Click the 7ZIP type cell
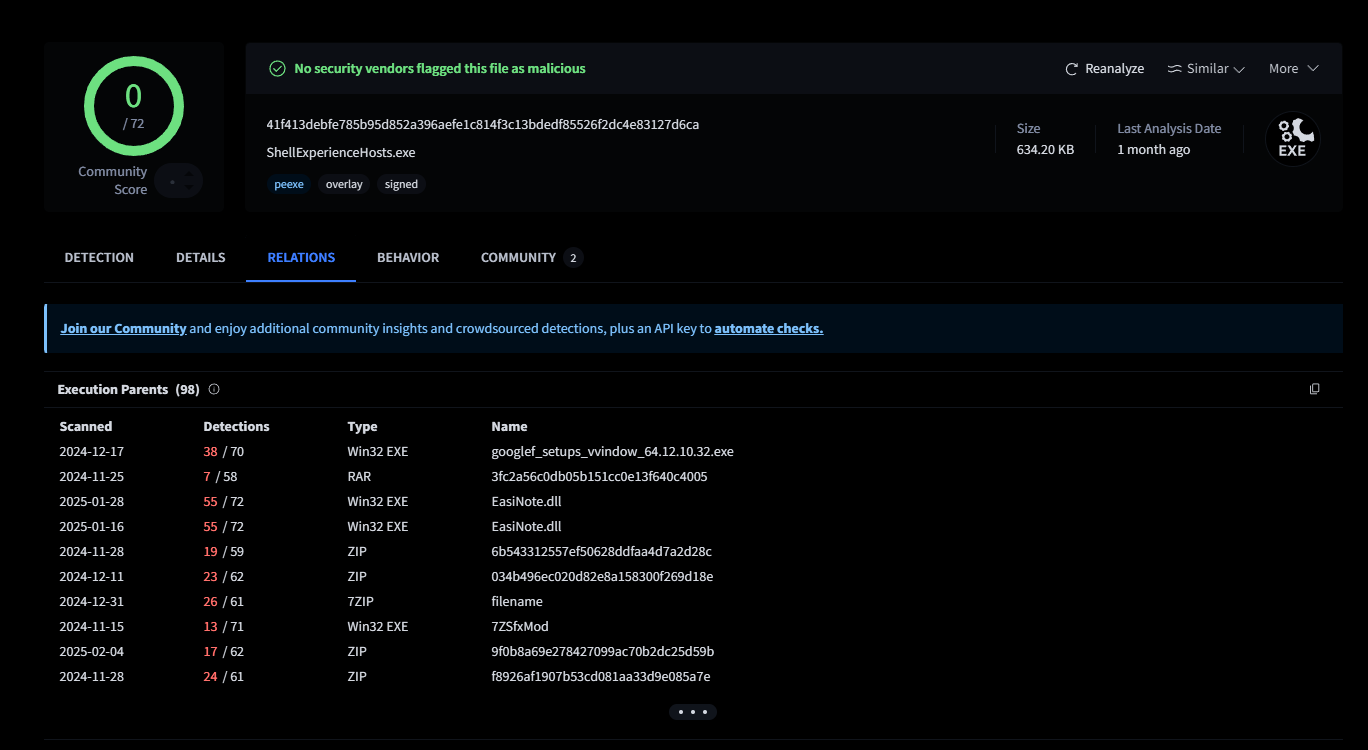The width and height of the screenshot is (1368, 750). [x=363, y=602]
